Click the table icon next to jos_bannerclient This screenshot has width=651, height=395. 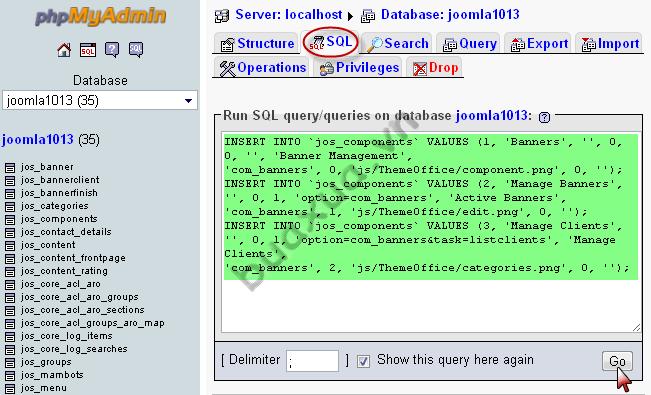click(x=10, y=180)
